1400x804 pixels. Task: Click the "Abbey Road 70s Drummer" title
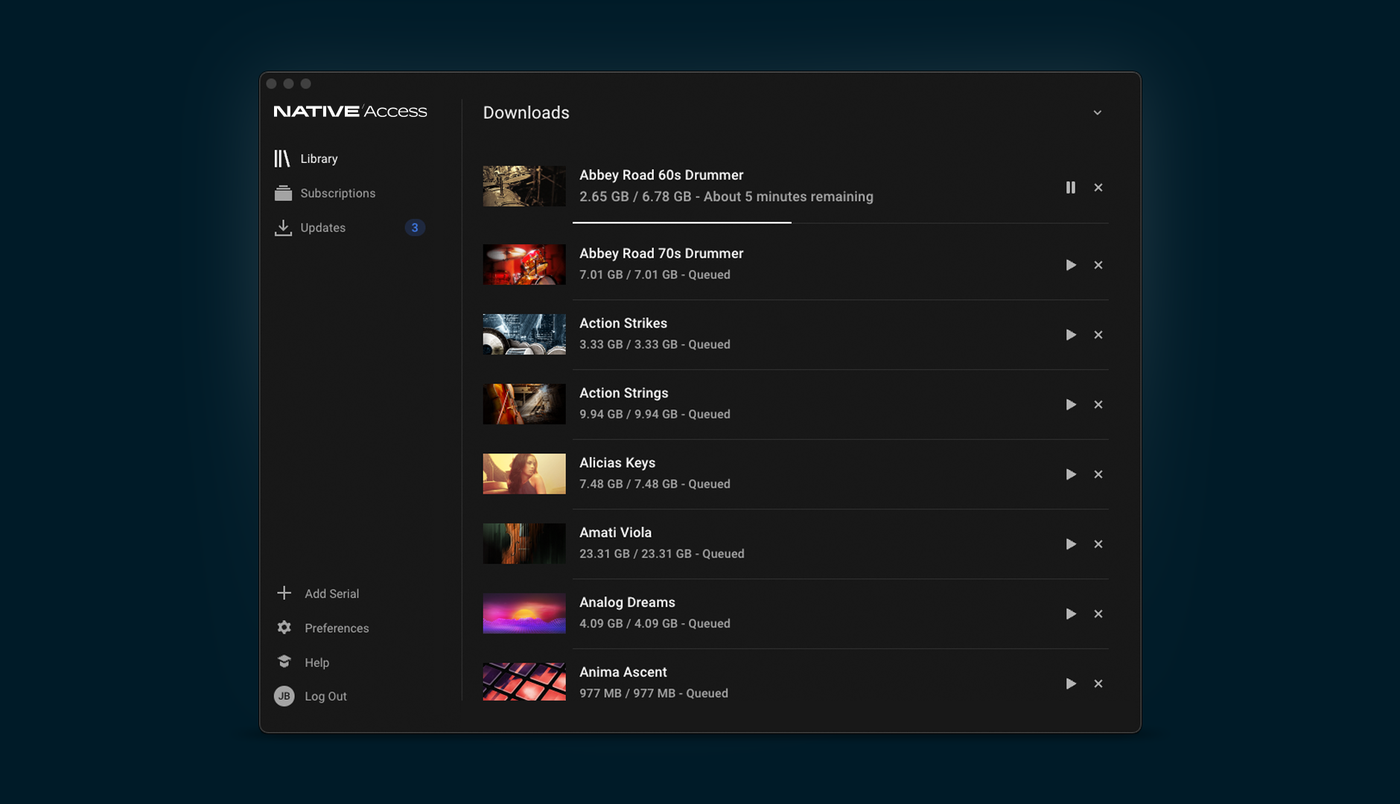tap(662, 254)
